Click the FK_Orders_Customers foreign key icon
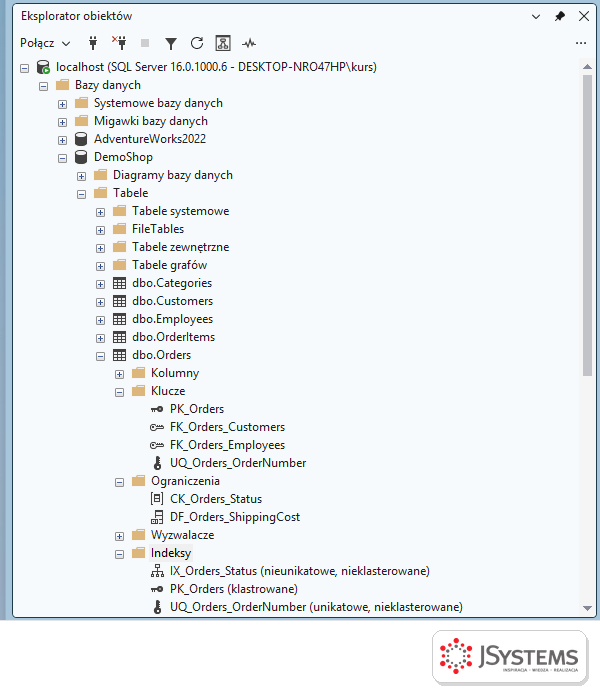600x692 pixels. pos(157,427)
